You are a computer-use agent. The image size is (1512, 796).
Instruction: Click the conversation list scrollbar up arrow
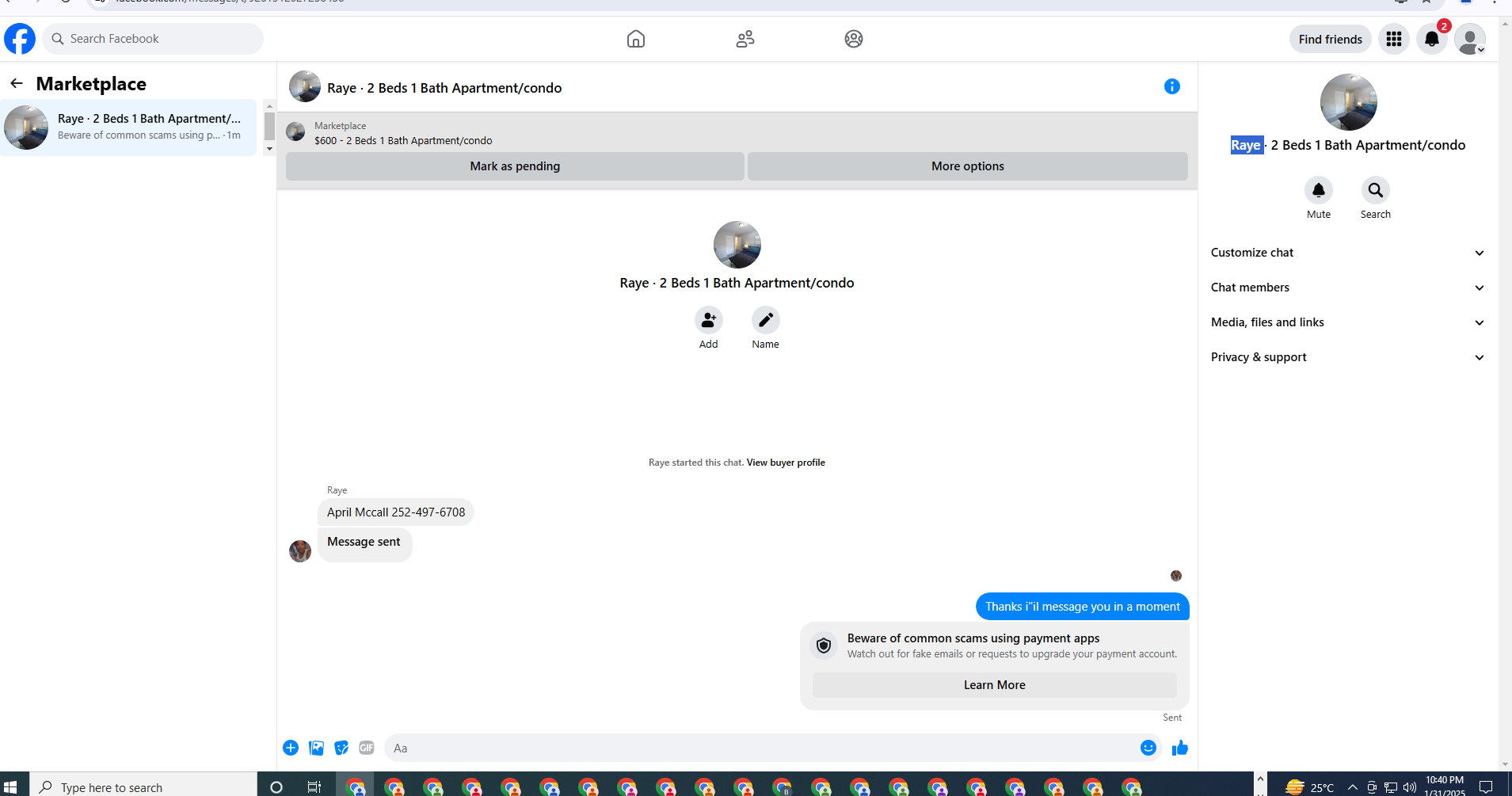coord(269,105)
